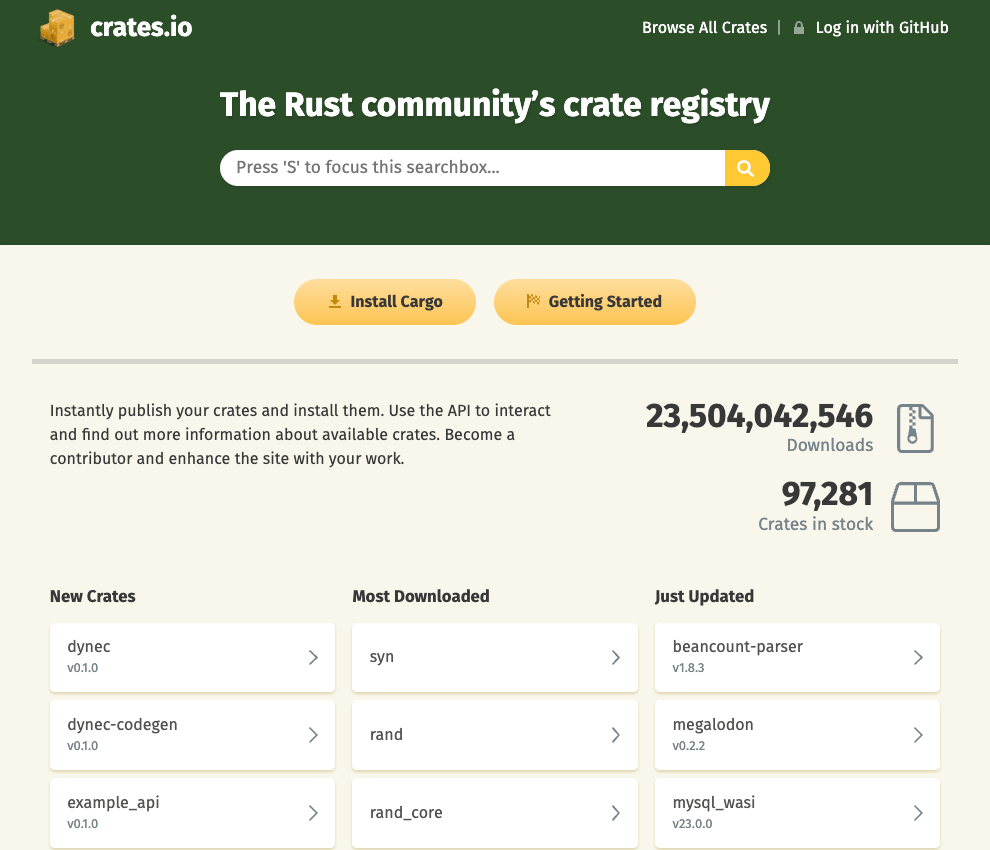Open the rand_core crate entry
The height and width of the screenshot is (850, 990).
pos(495,813)
